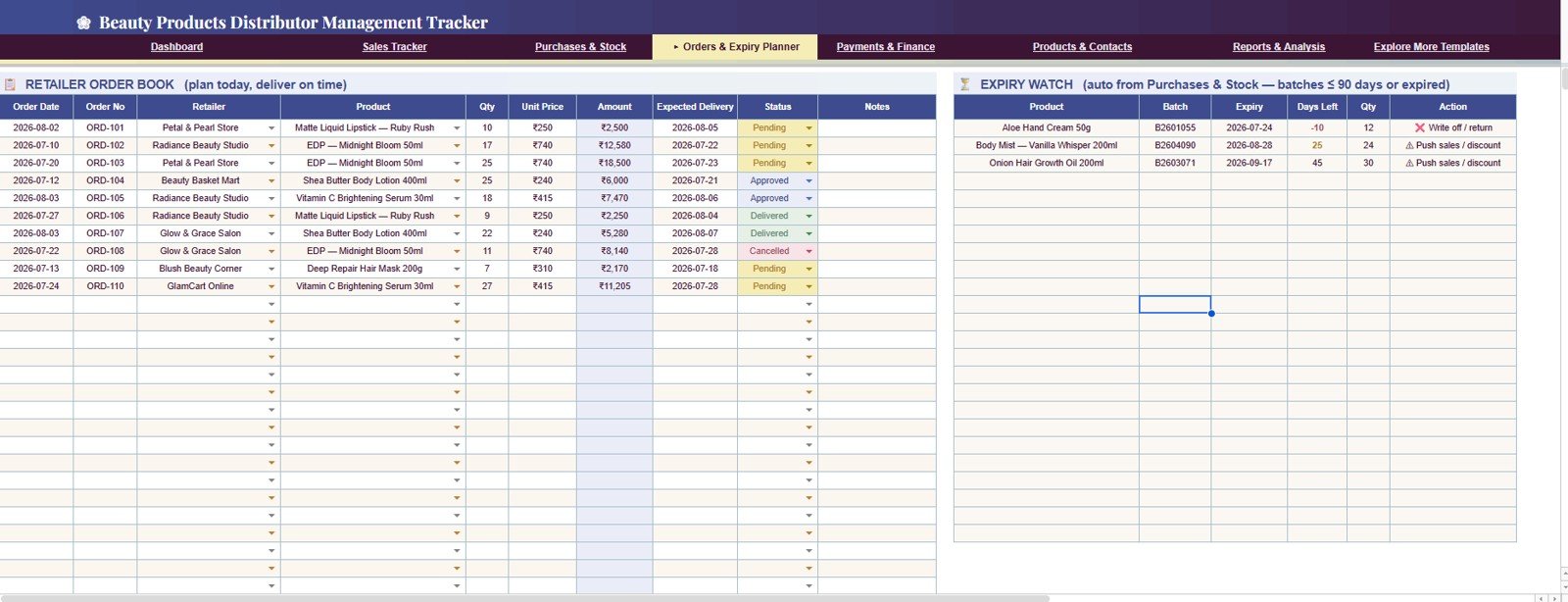Click amount ₹11,205 for ORD-110
Viewport: 1568px width, 602px height.
click(614, 286)
